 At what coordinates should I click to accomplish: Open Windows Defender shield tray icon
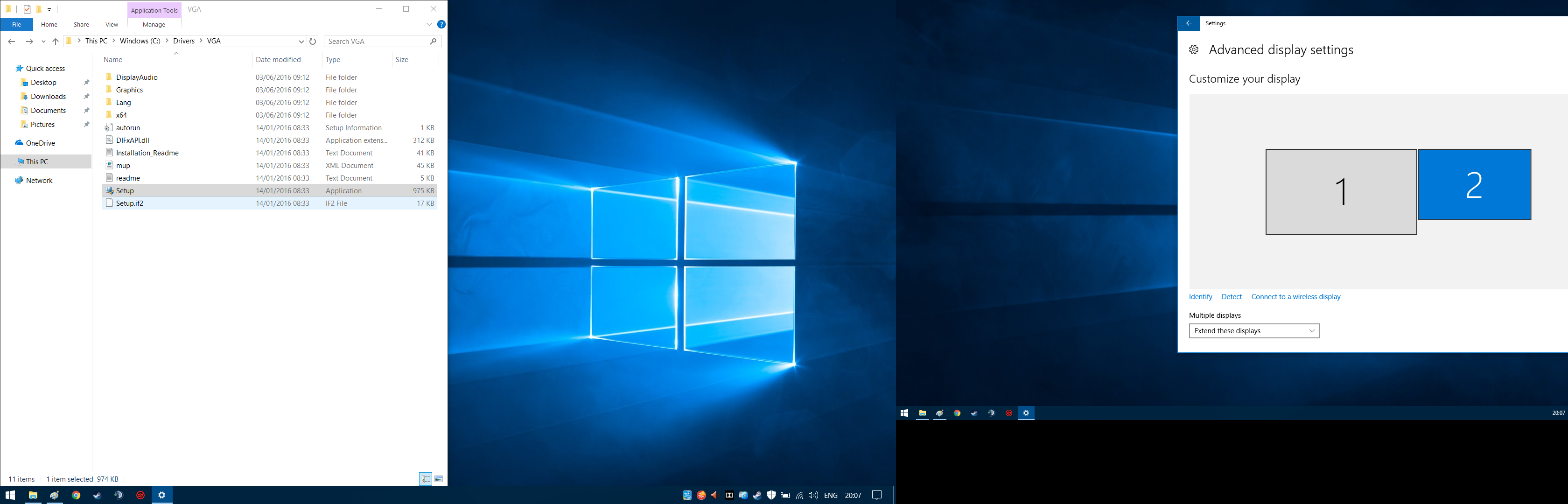tap(771, 495)
